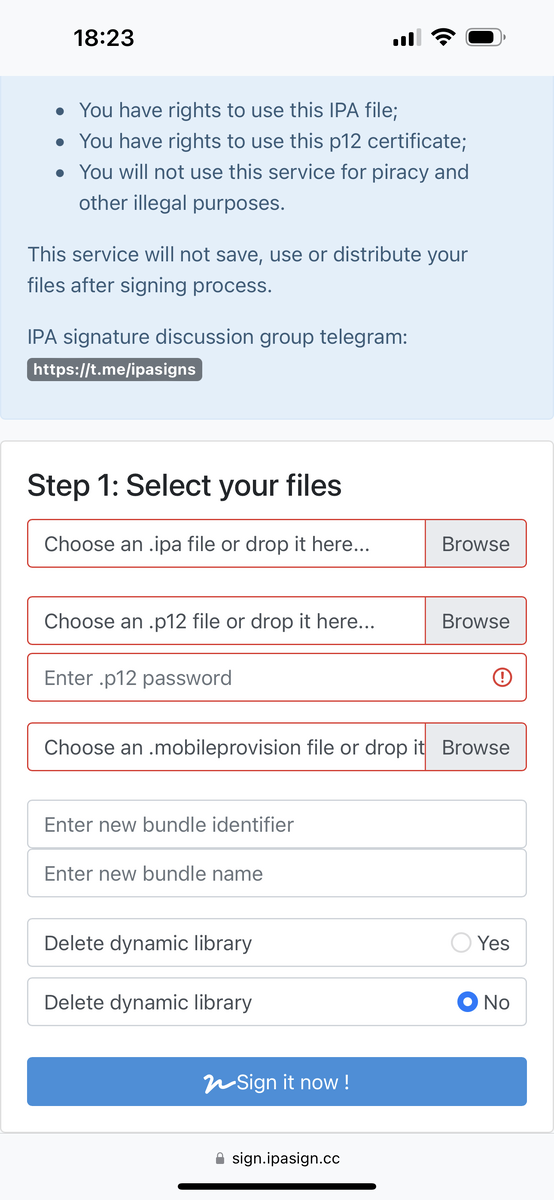Select Yes for Delete dynamic library
The image size is (554, 1200).
coord(461,943)
